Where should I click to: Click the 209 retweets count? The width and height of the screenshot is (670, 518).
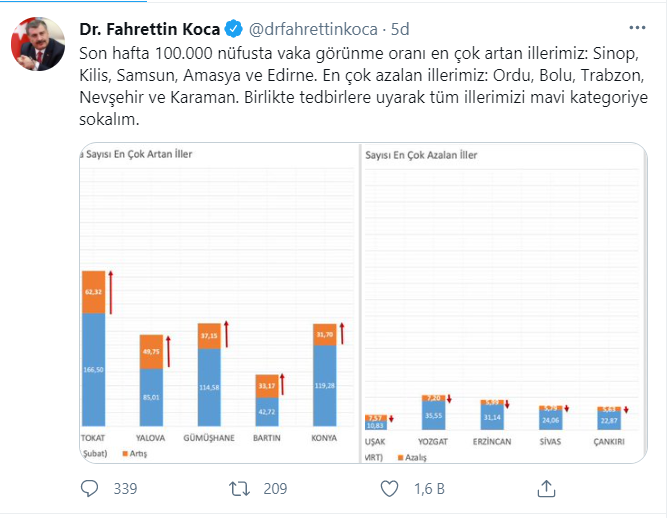click(273, 488)
